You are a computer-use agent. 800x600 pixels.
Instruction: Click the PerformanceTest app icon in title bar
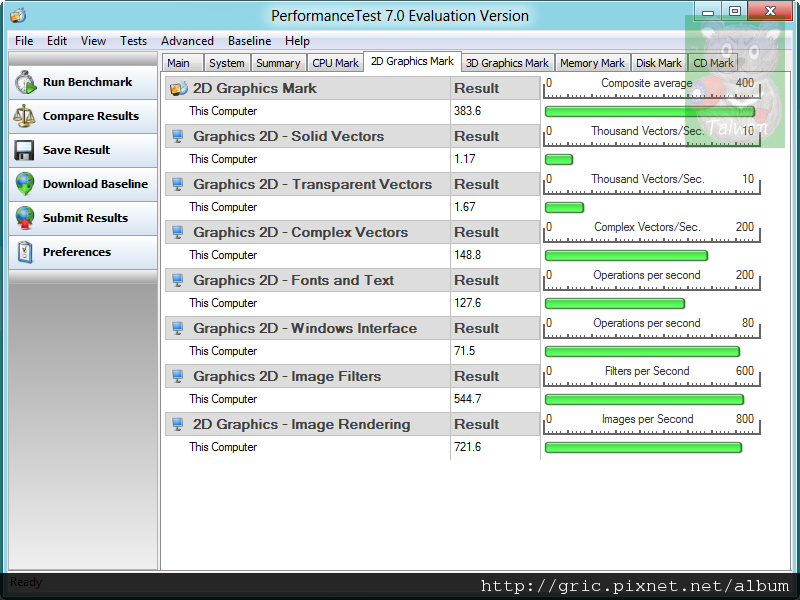pos(17,16)
